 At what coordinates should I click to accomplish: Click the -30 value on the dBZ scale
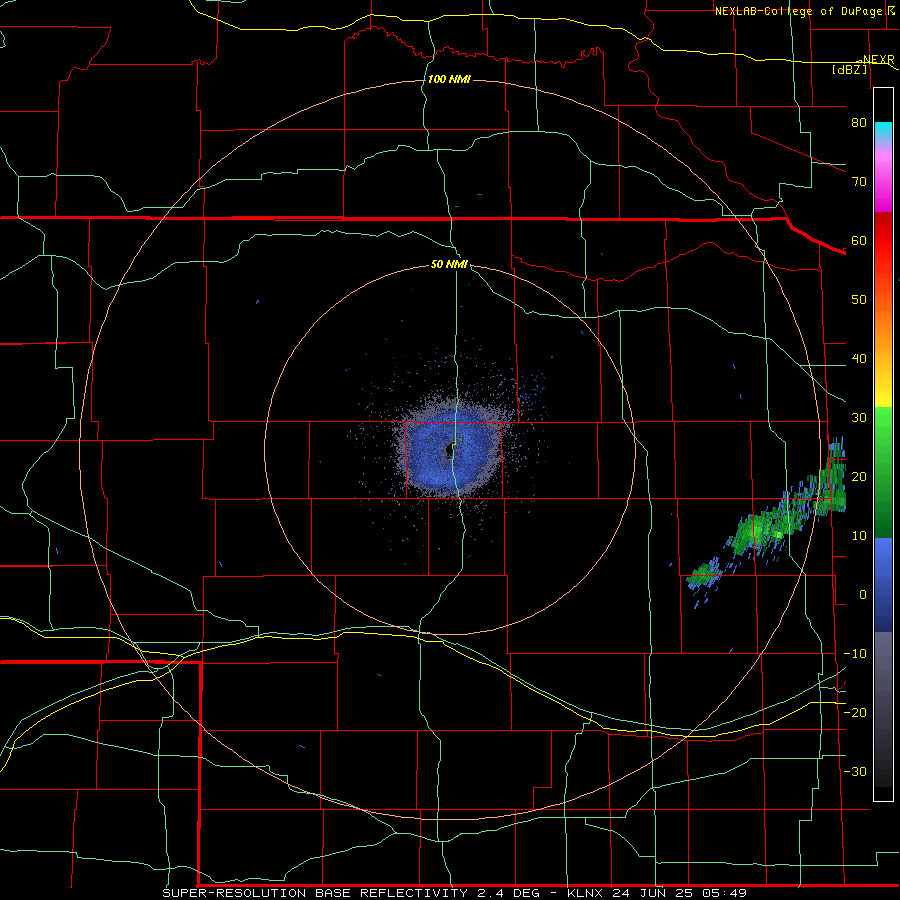tap(855, 771)
